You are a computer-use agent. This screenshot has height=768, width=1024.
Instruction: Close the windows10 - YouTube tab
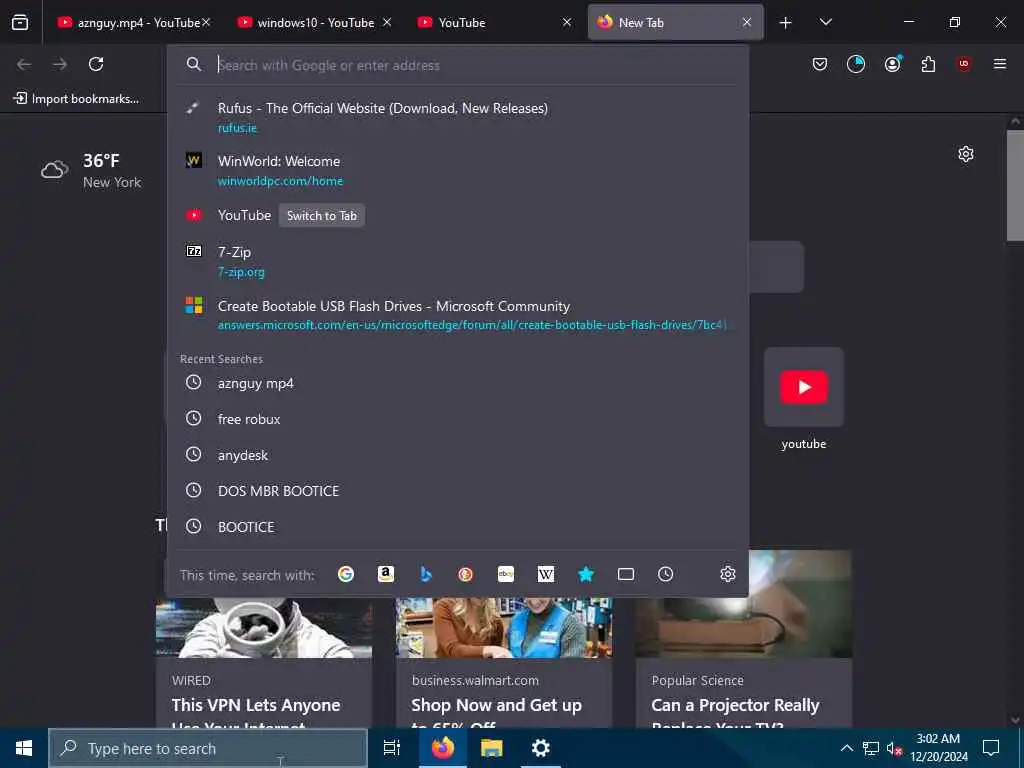(387, 22)
